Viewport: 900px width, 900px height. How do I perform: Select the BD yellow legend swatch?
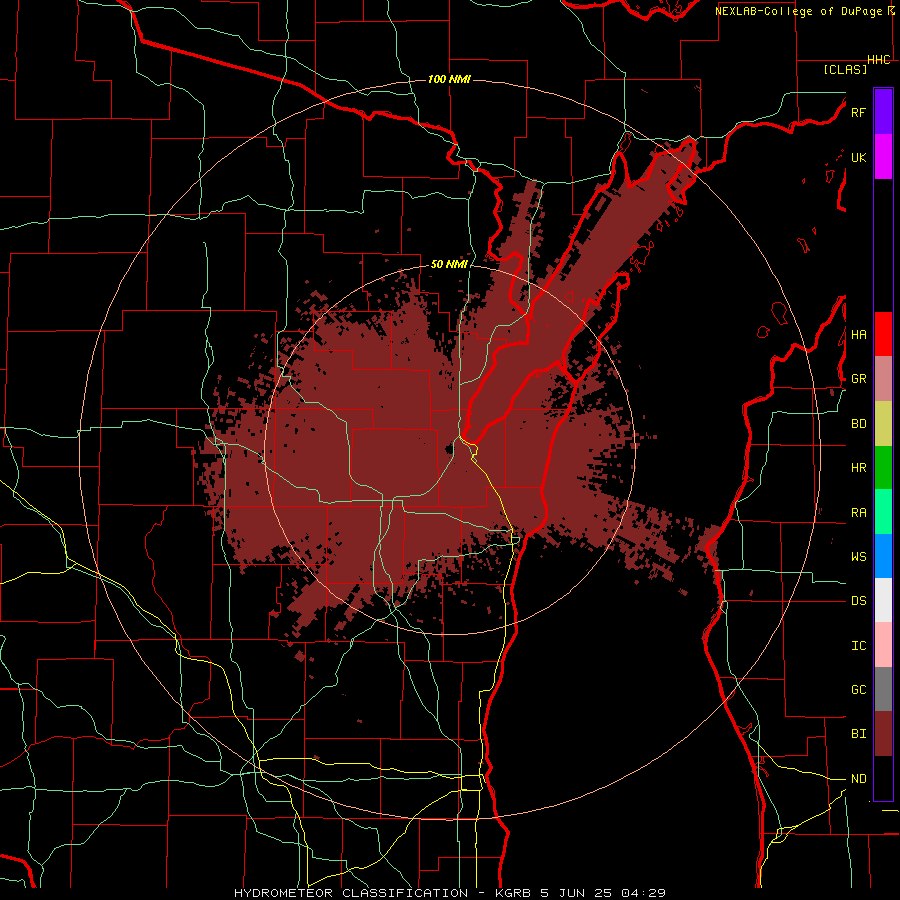pyautogui.click(x=883, y=424)
